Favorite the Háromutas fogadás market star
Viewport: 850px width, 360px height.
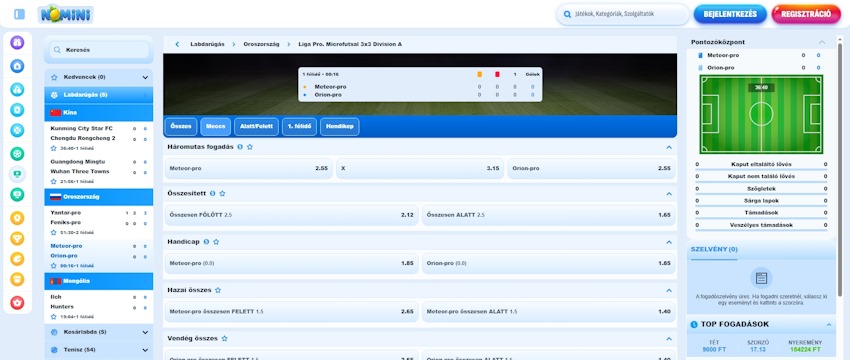pyautogui.click(x=250, y=147)
